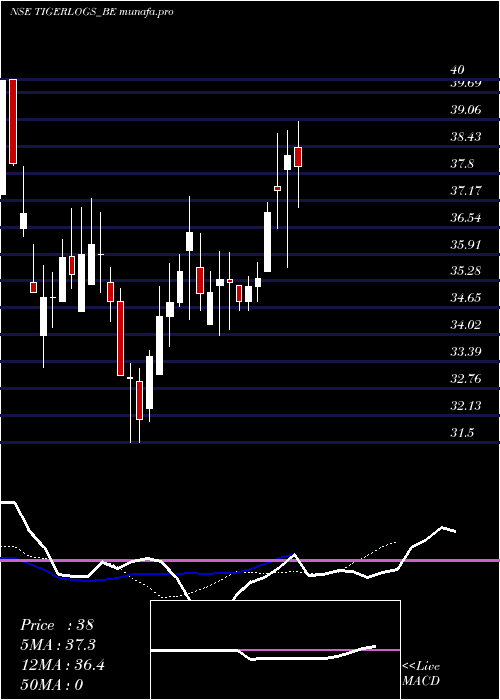Click the 36.54 price axis label

pyautogui.click(x=466, y=218)
